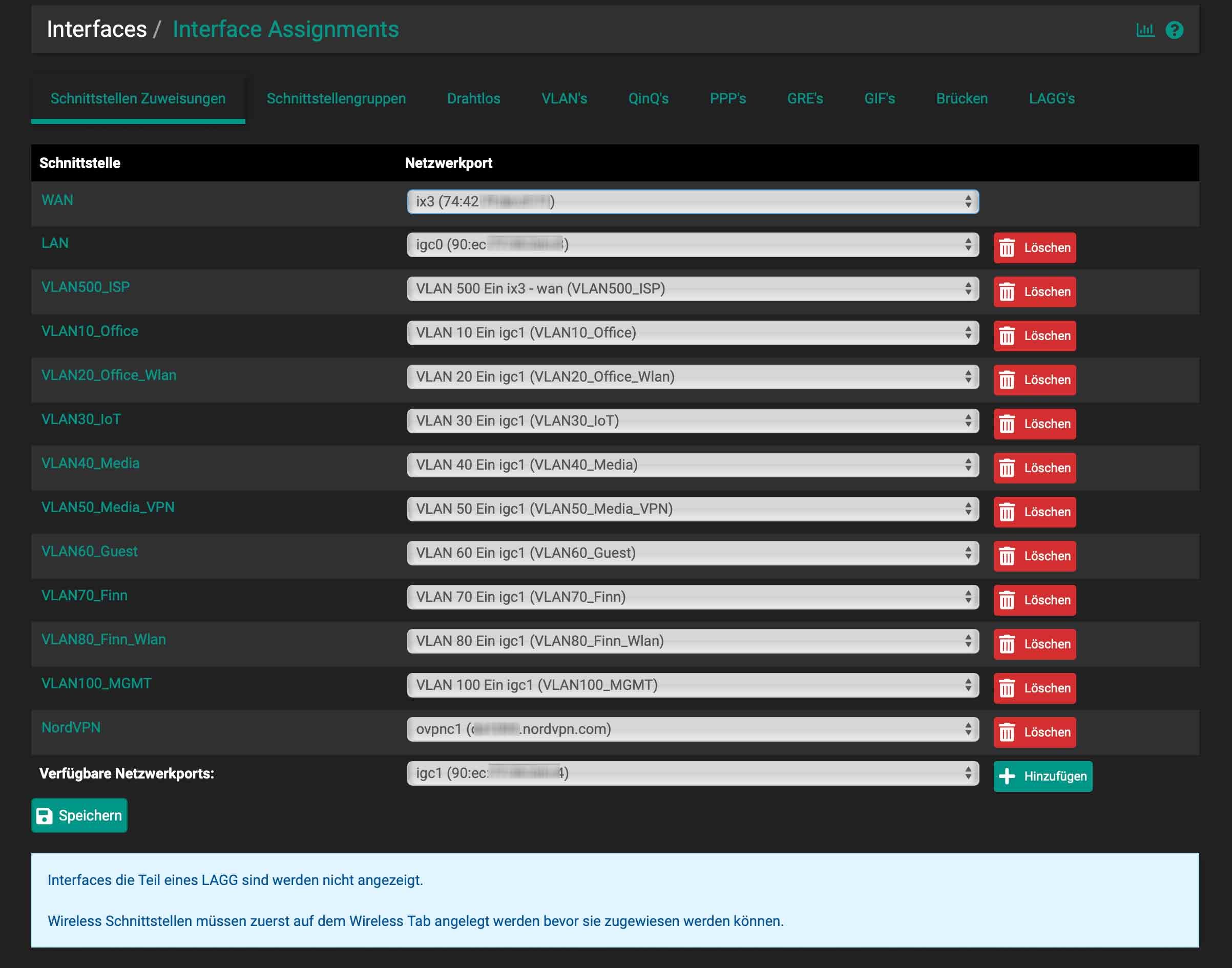Open the VLAN80_Finn_Wlan interface link
Screen dimensions: 1232x968
tap(103, 639)
